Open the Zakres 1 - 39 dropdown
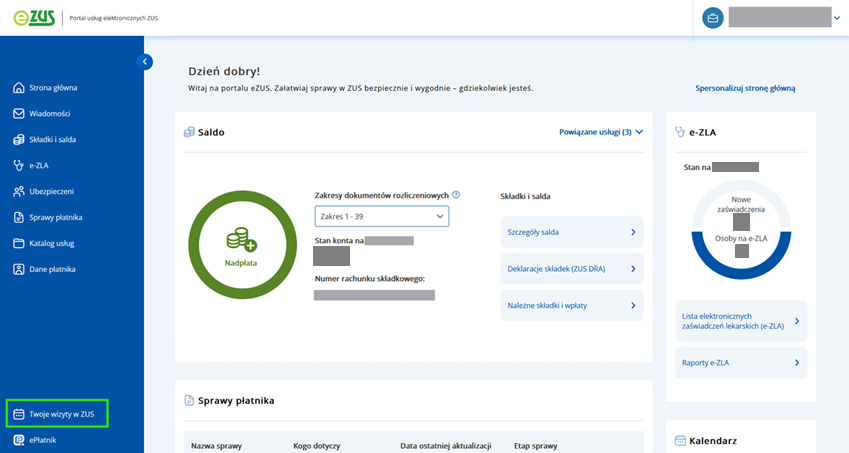This screenshot has width=849, height=453. pyautogui.click(x=382, y=216)
